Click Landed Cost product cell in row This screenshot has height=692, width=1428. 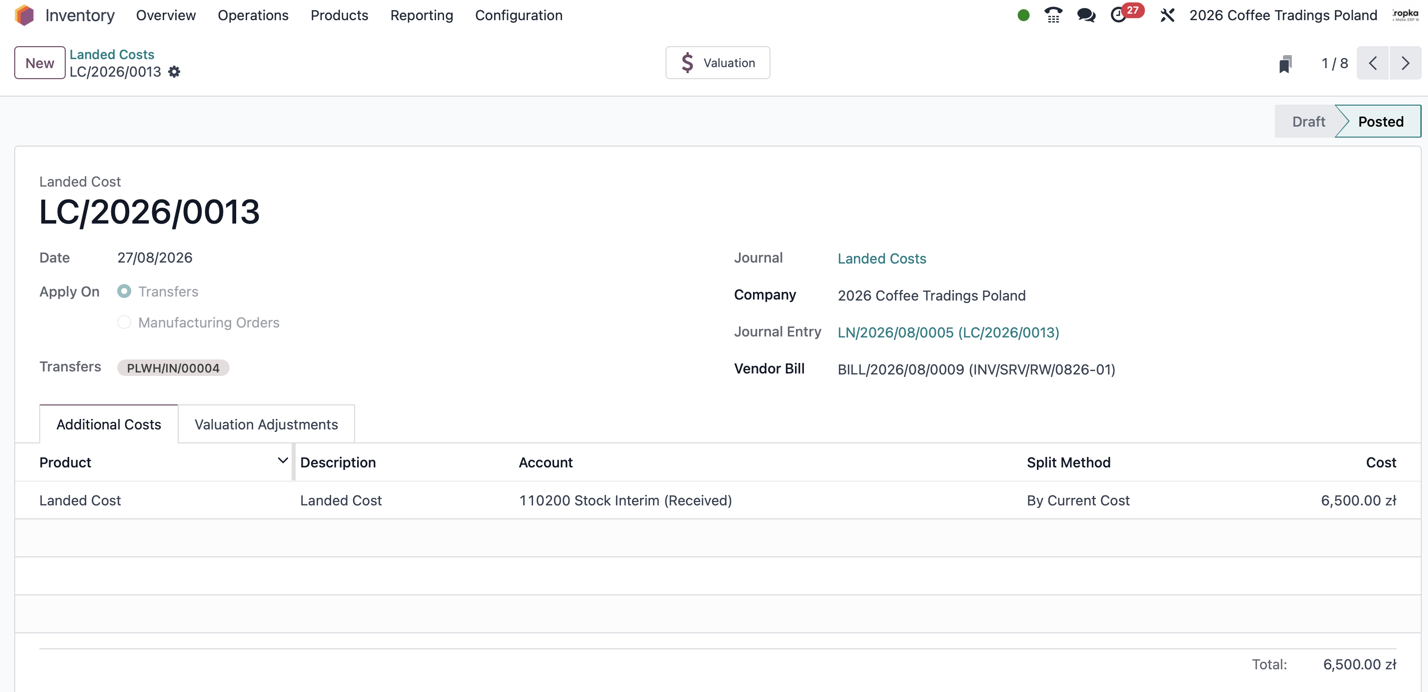point(80,500)
